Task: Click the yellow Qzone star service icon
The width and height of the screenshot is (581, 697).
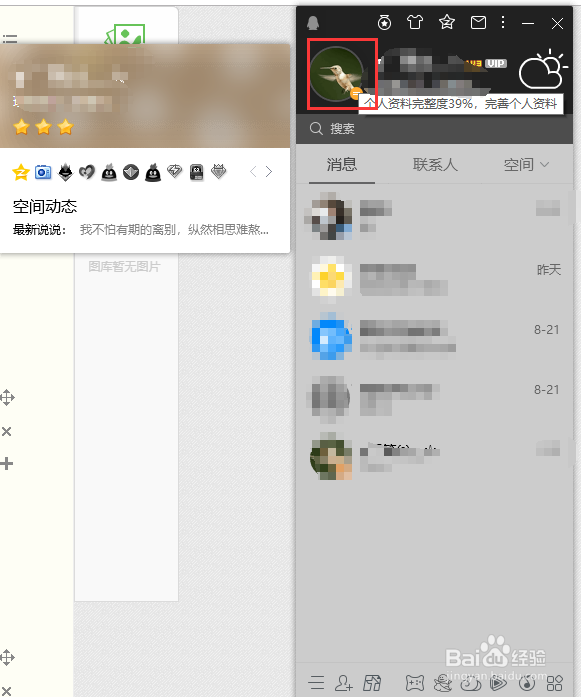Action: tap(20, 172)
